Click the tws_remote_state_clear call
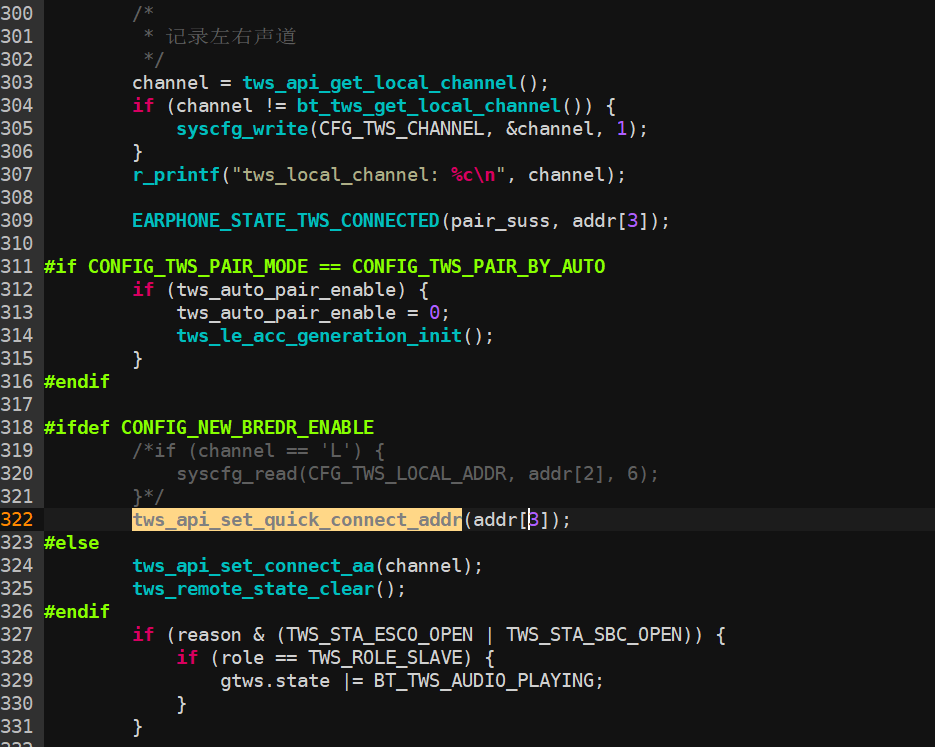Viewport: 935px width, 747px height. coord(253,590)
